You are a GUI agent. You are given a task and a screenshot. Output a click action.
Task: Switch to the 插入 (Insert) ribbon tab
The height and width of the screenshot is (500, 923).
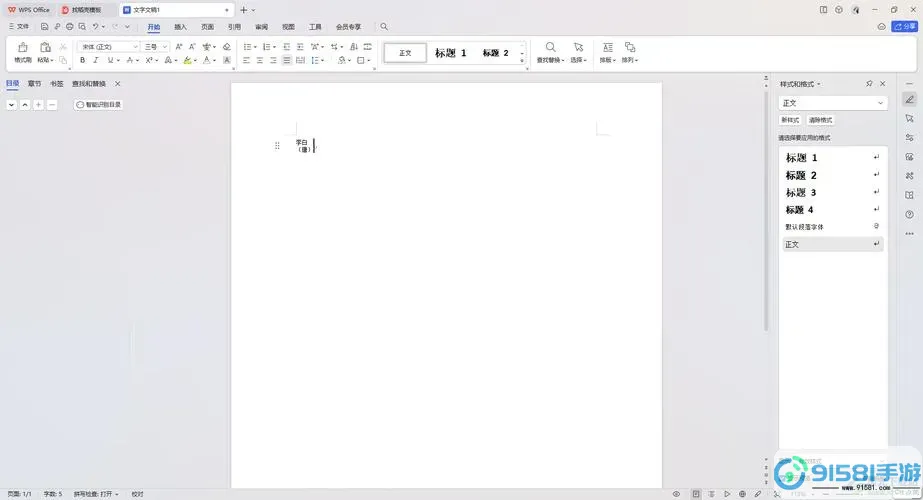click(180, 27)
